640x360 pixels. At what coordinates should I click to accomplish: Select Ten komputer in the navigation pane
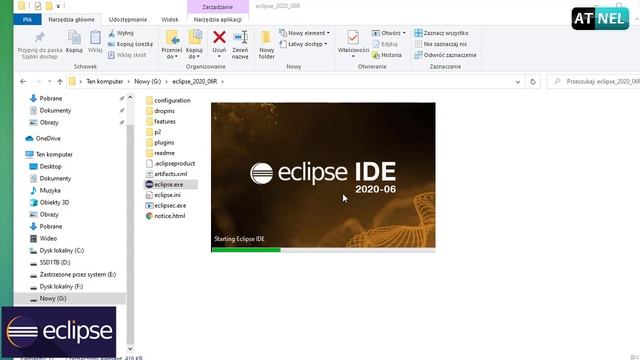point(54,154)
